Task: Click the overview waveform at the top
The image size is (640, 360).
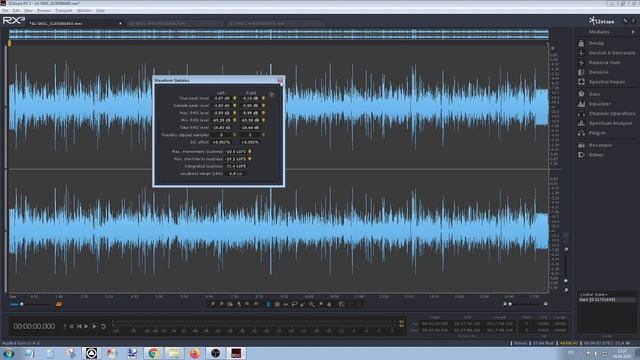Action: 278,34
